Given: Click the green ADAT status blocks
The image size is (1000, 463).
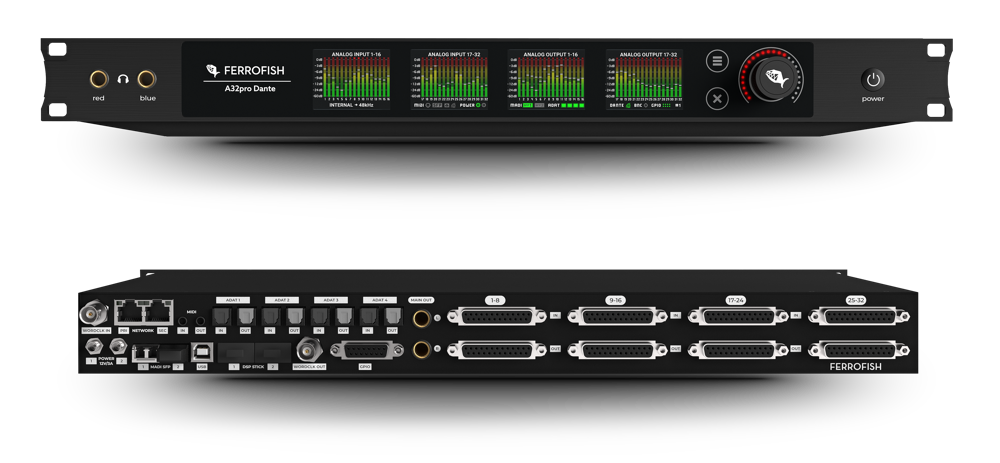Looking at the screenshot, I should [573, 105].
